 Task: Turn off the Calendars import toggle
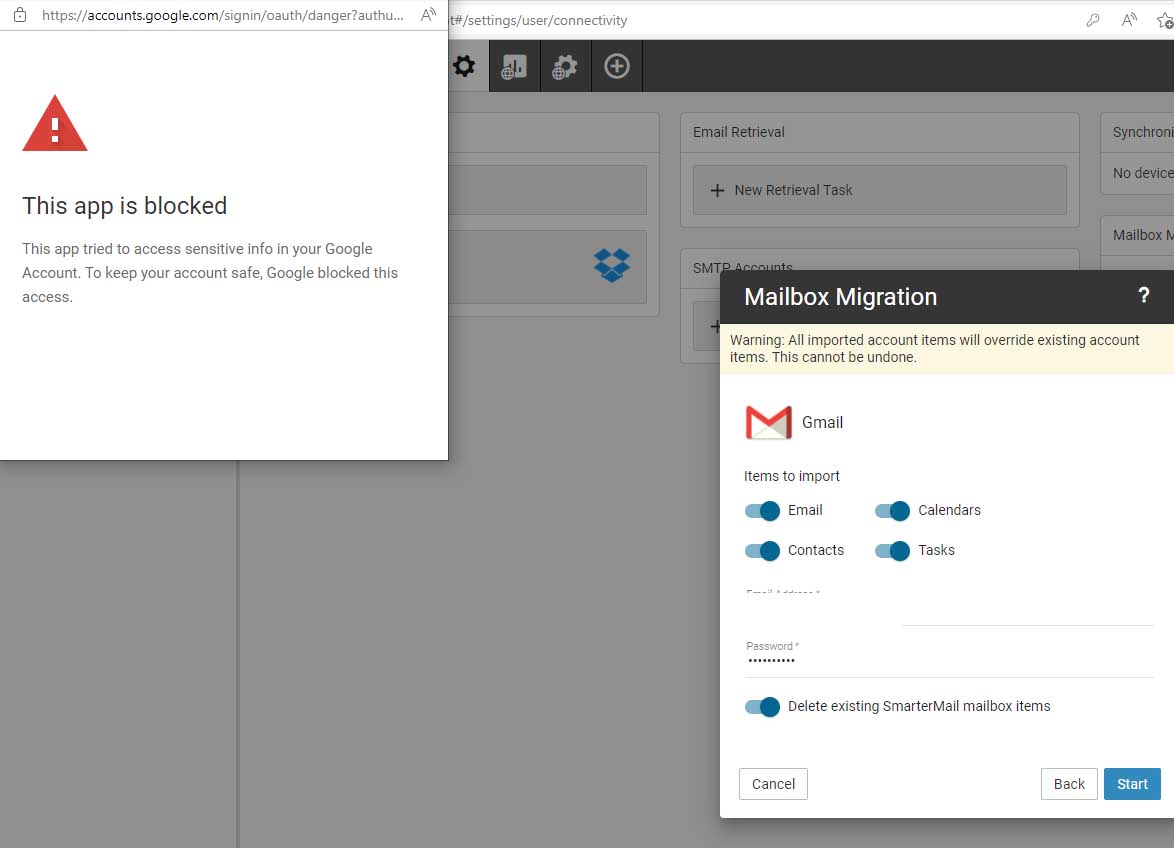click(893, 511)
